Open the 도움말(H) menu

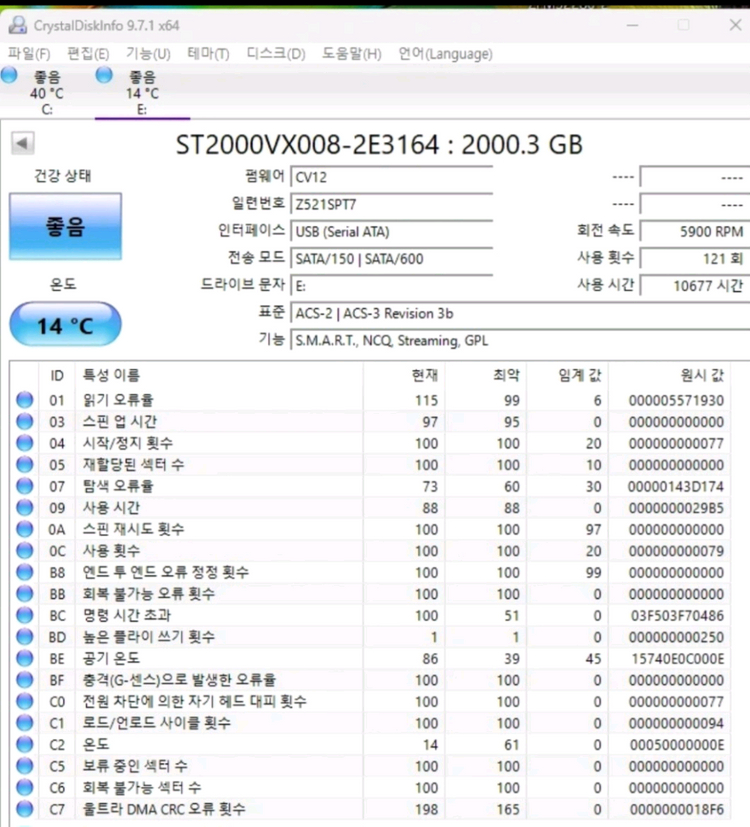coord(352,54)
